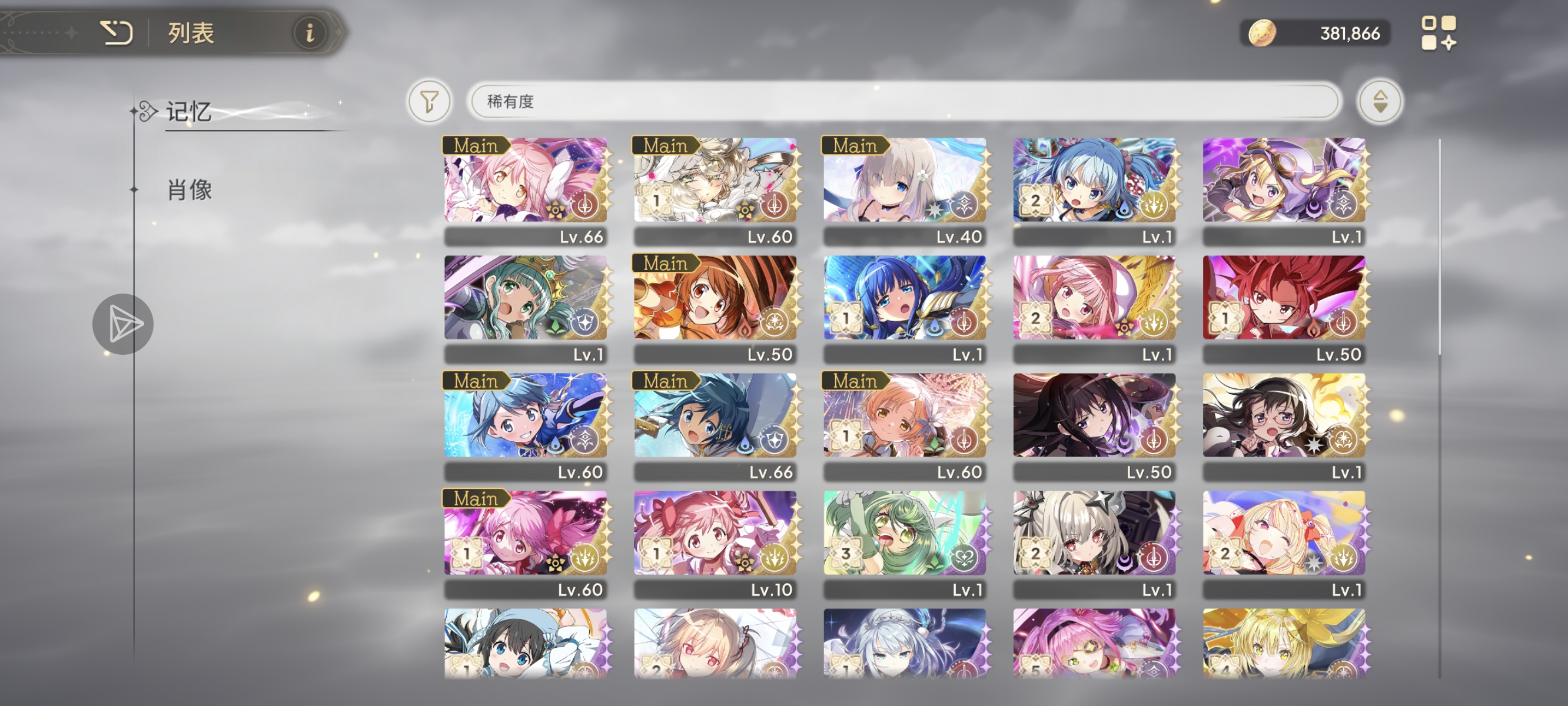Select the white-haired Main card Lv.40
The image size is (1568, 706).
click(905, 191)
